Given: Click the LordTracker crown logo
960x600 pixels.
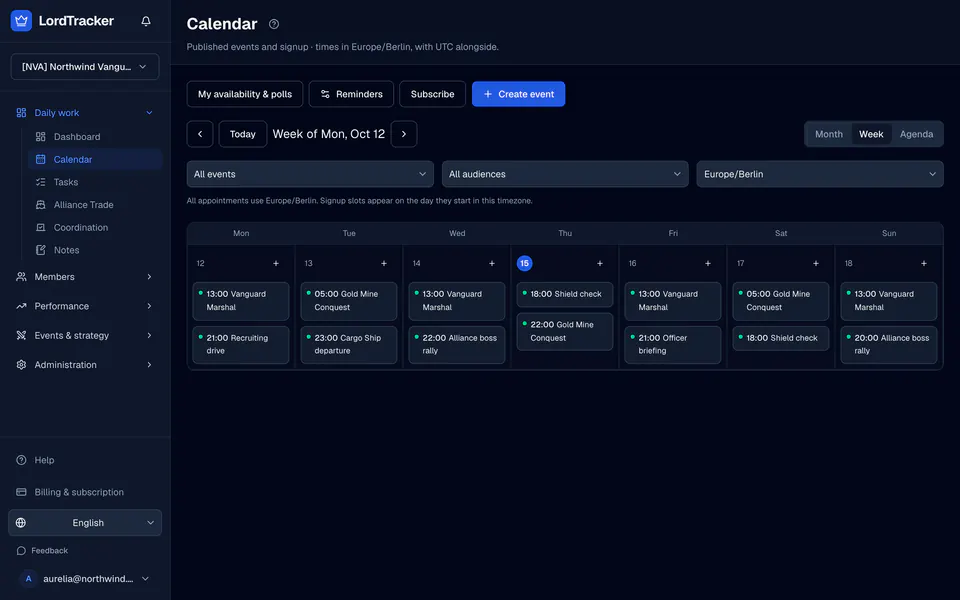Looking at the screenshot, I should coord(21,21).
